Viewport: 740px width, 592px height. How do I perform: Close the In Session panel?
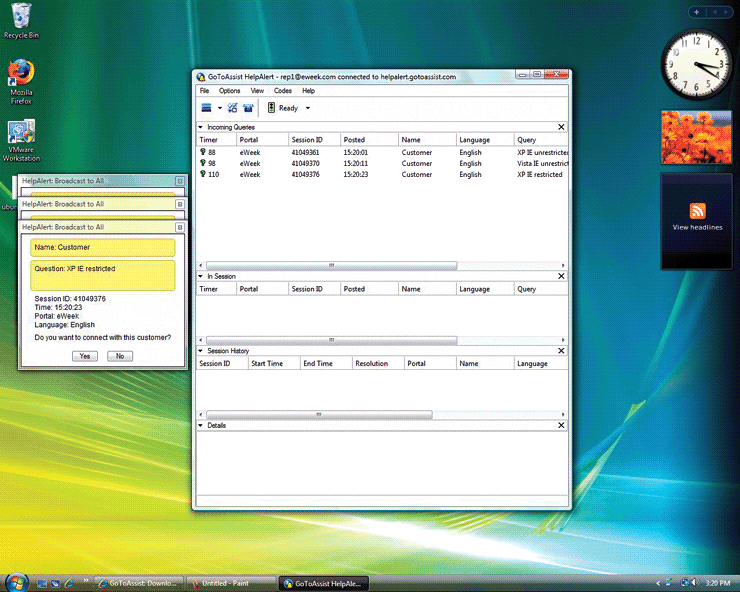pyautogui.click(x=561, y=276)
